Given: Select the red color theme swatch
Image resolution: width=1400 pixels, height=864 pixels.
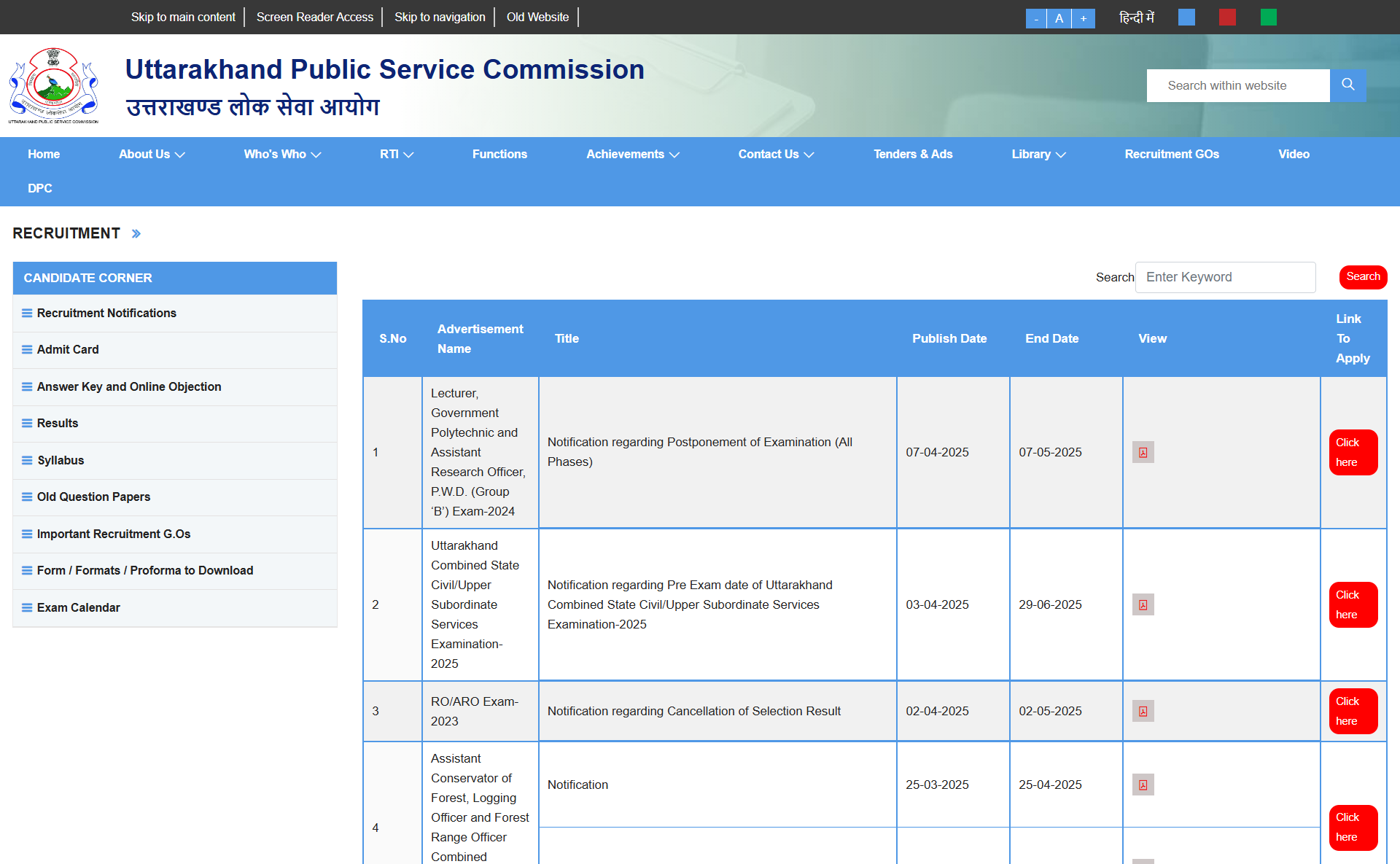Looking at the screenshot, I should 1227,17.
